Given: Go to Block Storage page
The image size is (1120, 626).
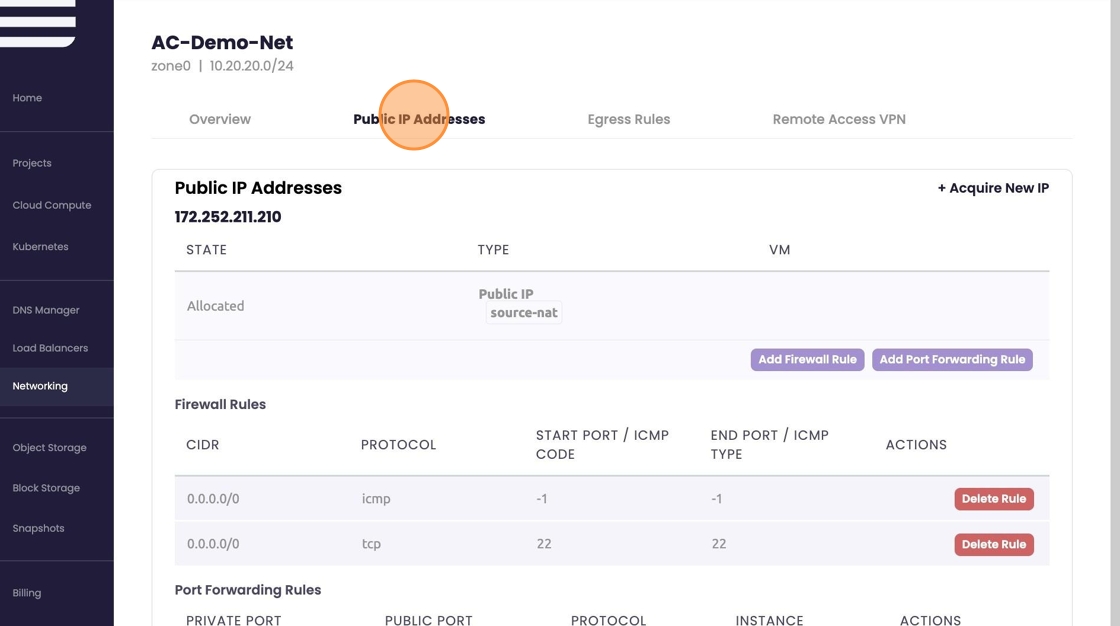Looking at the screenshot, I should [46, 488].
